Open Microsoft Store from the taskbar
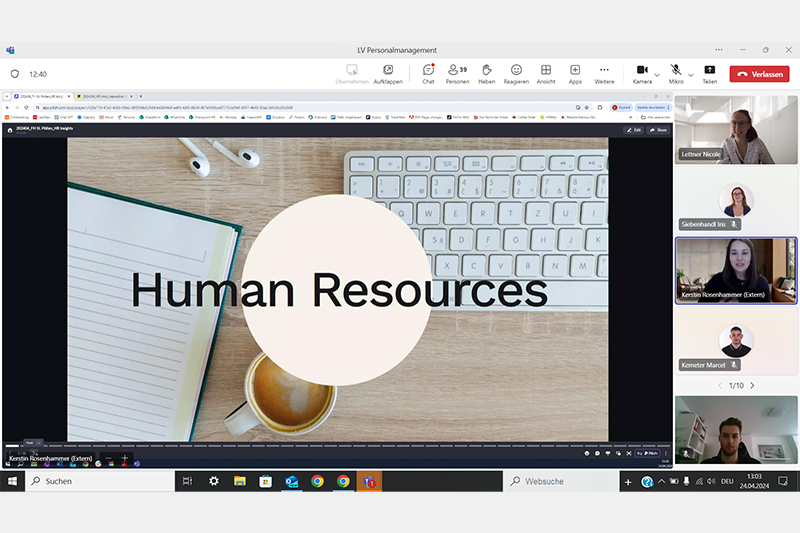Screen dimensions: 800x533 [x=265, y=481]
